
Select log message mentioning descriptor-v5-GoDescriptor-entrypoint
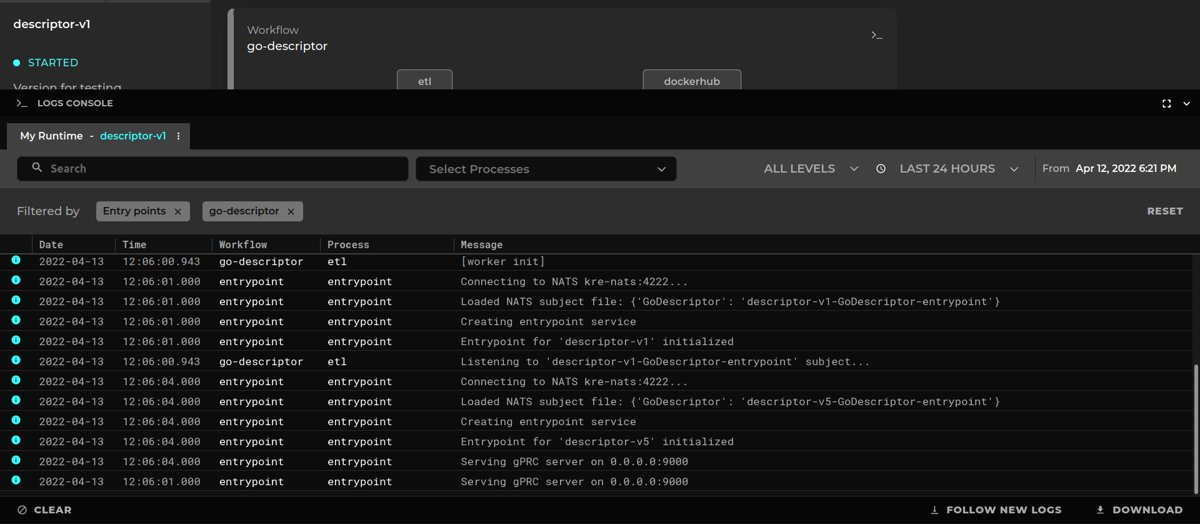730,402
